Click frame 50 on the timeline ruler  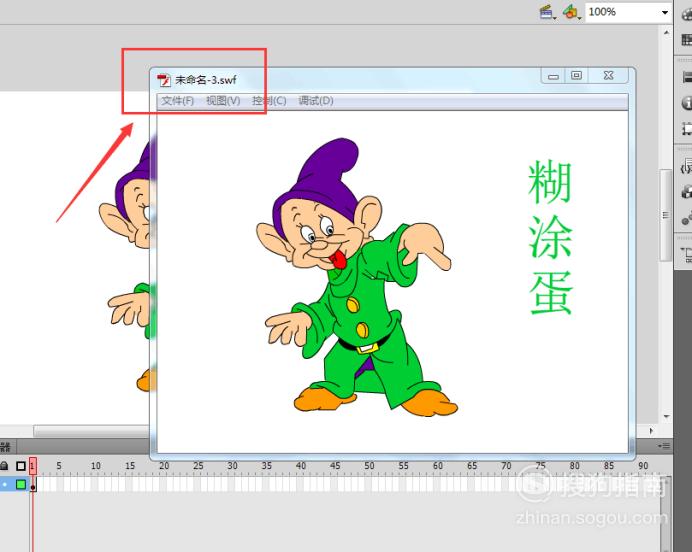[x=369, y=466]
